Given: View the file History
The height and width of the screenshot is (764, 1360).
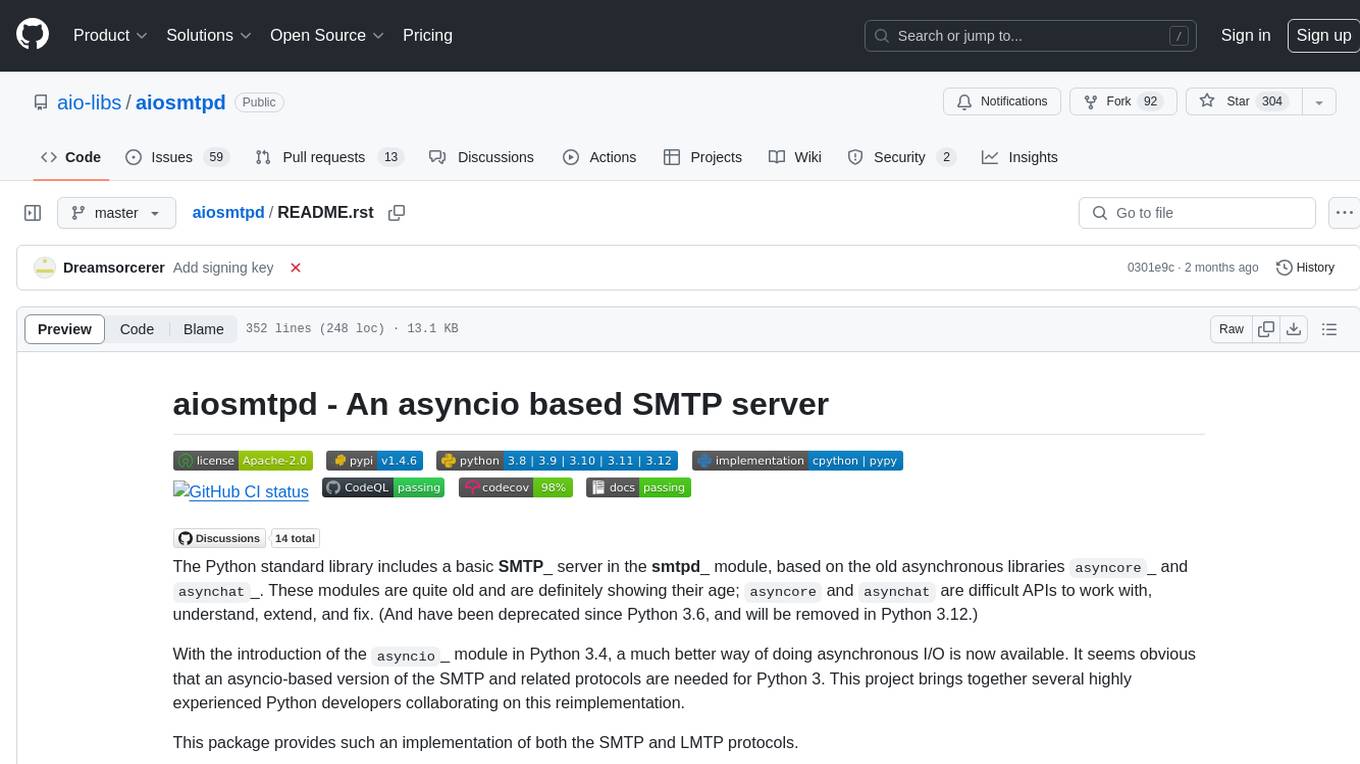Looking at the screenshot, I should click(x=1306, y=268).
